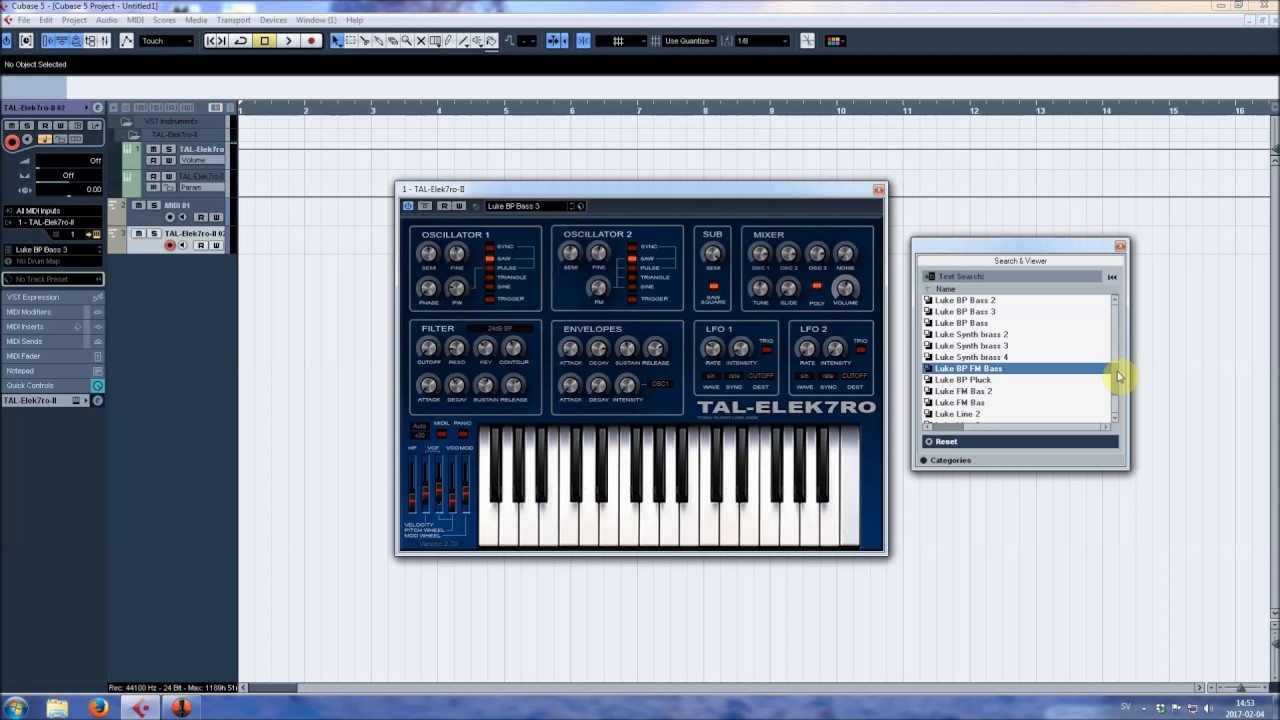The image size is (1280, 720).
Task: Open the Use Quantize grid type dropdown
Action: click(x=689, y=41)
